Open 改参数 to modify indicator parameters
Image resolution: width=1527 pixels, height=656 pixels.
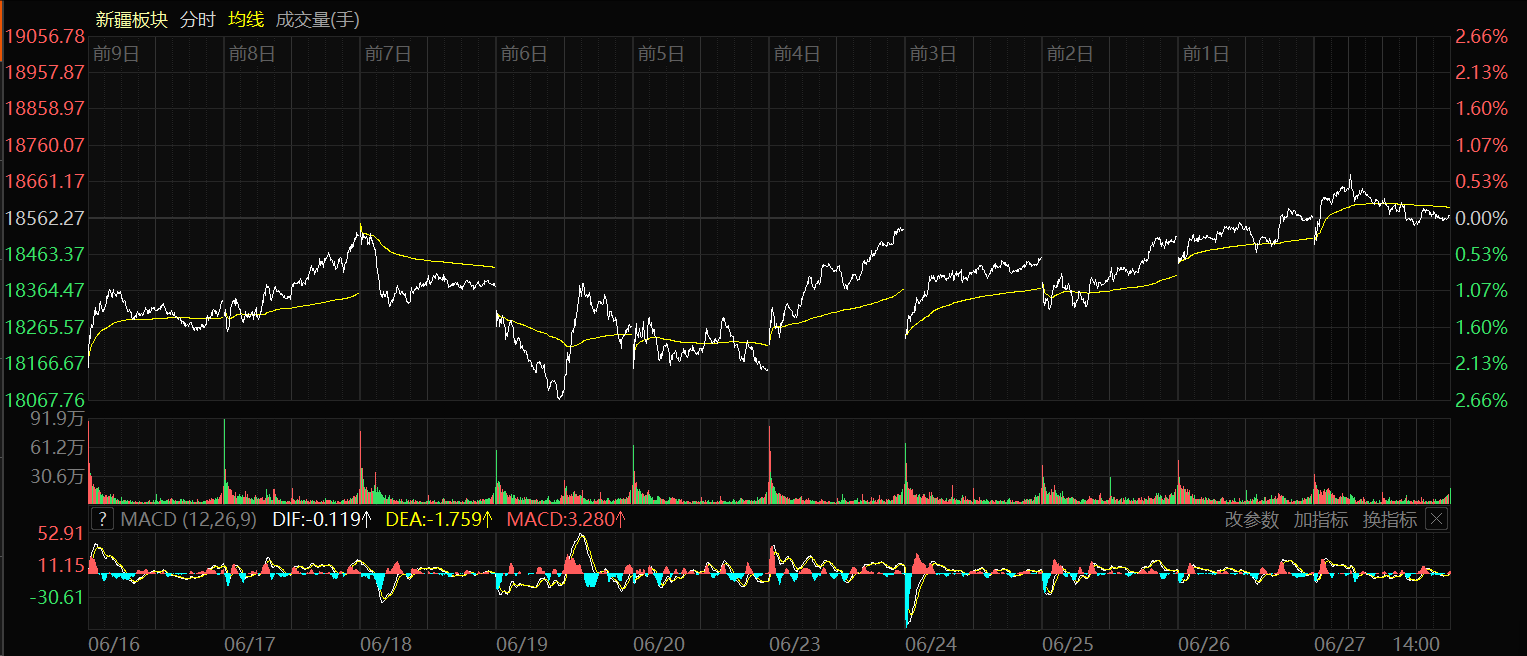pos(1251,520)
